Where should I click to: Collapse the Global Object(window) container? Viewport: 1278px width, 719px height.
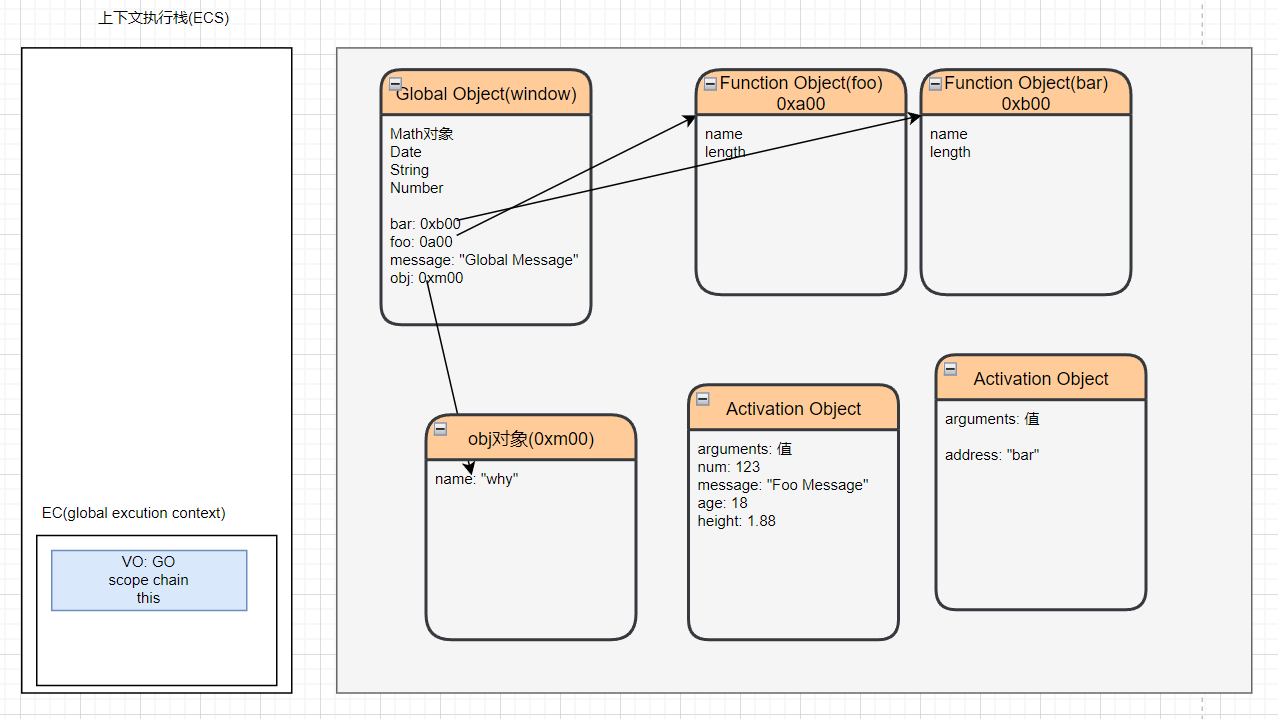coord(396,85)
